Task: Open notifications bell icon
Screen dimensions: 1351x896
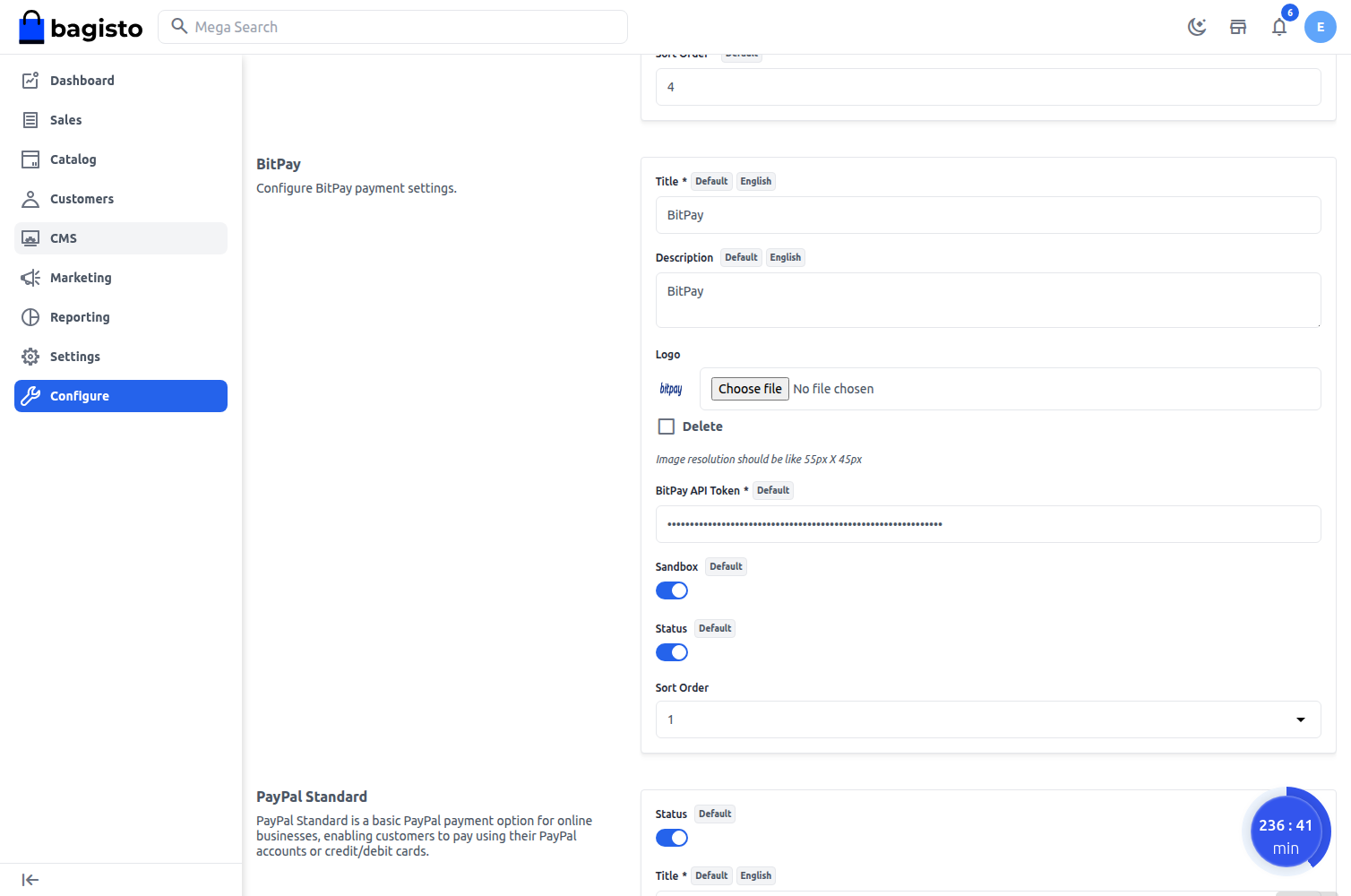Action: pyautogui.click(x=1279, y=27)
